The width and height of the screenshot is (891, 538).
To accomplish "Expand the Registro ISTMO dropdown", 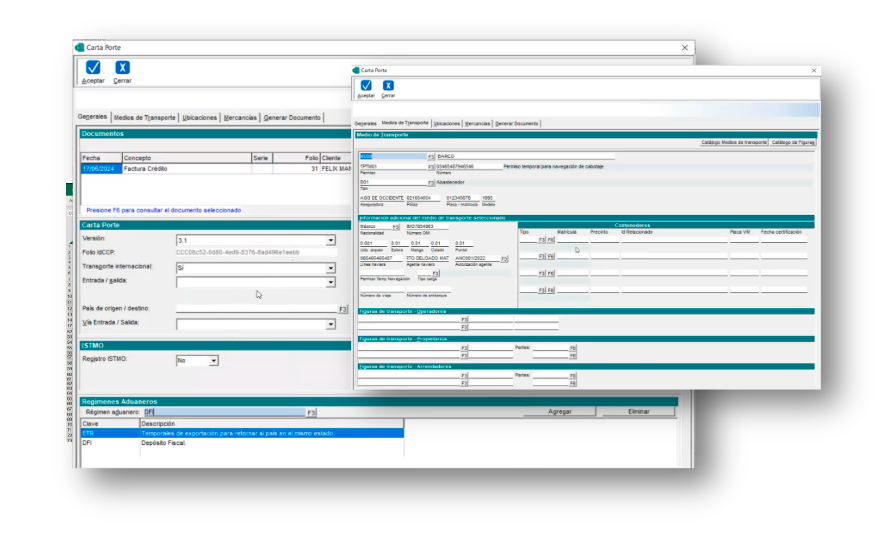I will (214, 360).
